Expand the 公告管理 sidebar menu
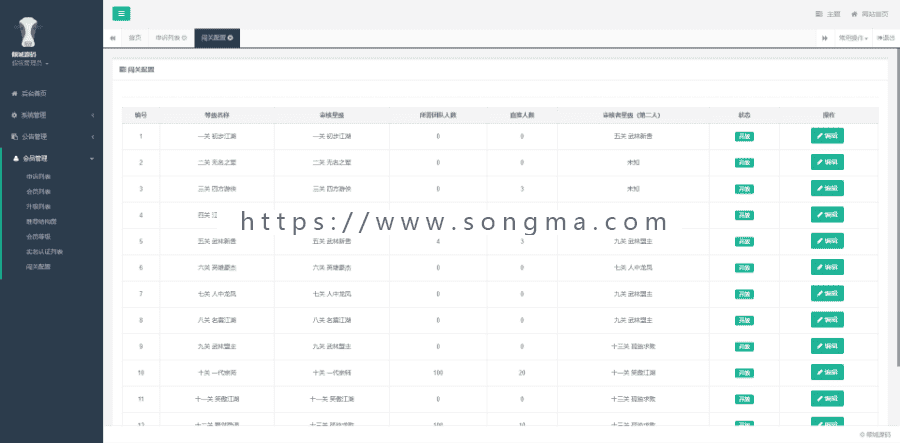900x443 pixels. pyautogui.click(x=52, y=137)
